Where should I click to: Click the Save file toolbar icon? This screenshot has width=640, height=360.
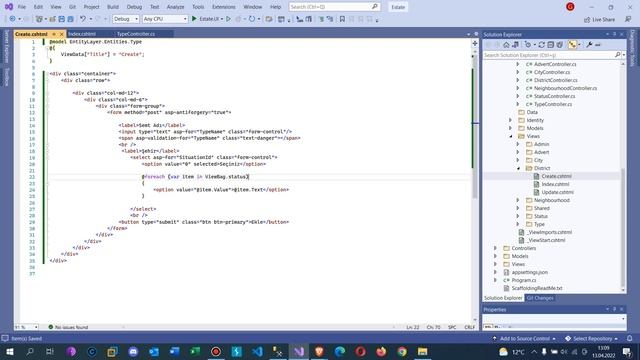point(61,19)
